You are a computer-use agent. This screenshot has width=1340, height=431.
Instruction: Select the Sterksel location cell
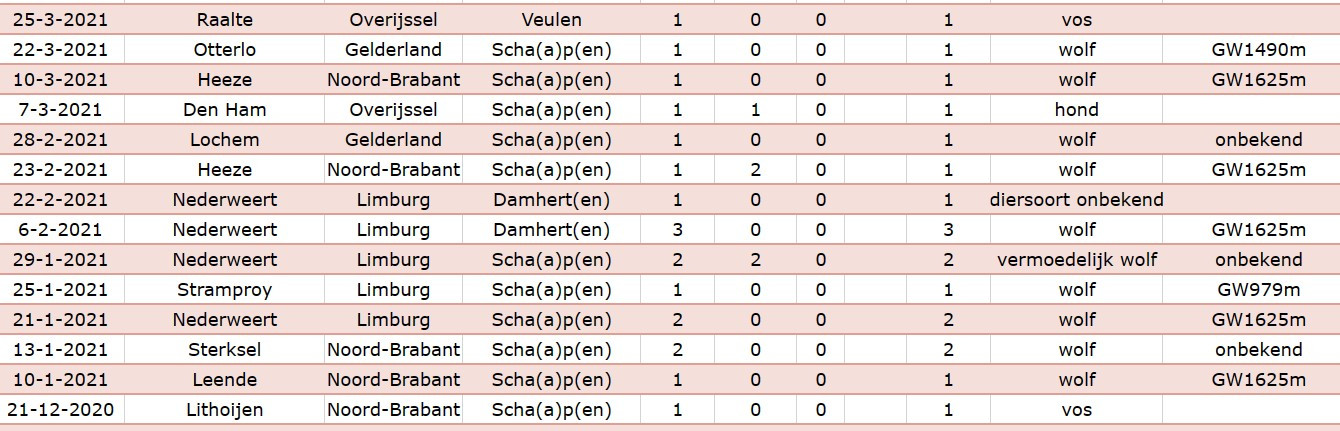pyautogui.click(x=224, y=349)
